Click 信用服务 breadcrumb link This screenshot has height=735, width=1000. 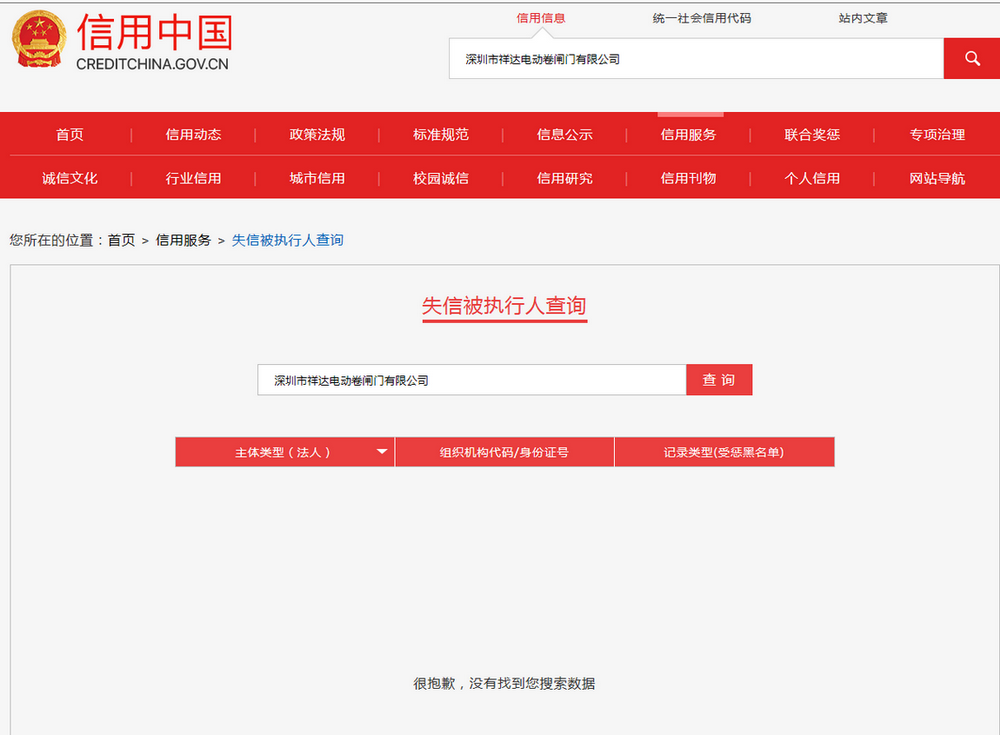(x=183, y=240)
